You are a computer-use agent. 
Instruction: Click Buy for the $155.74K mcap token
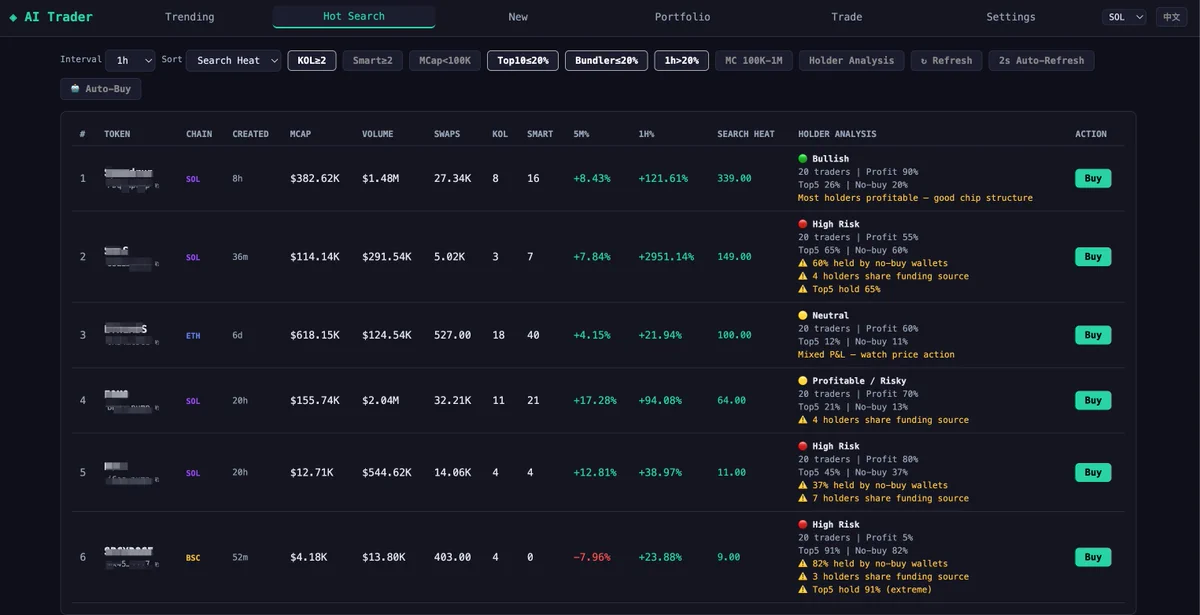[x=1093, y=400]
